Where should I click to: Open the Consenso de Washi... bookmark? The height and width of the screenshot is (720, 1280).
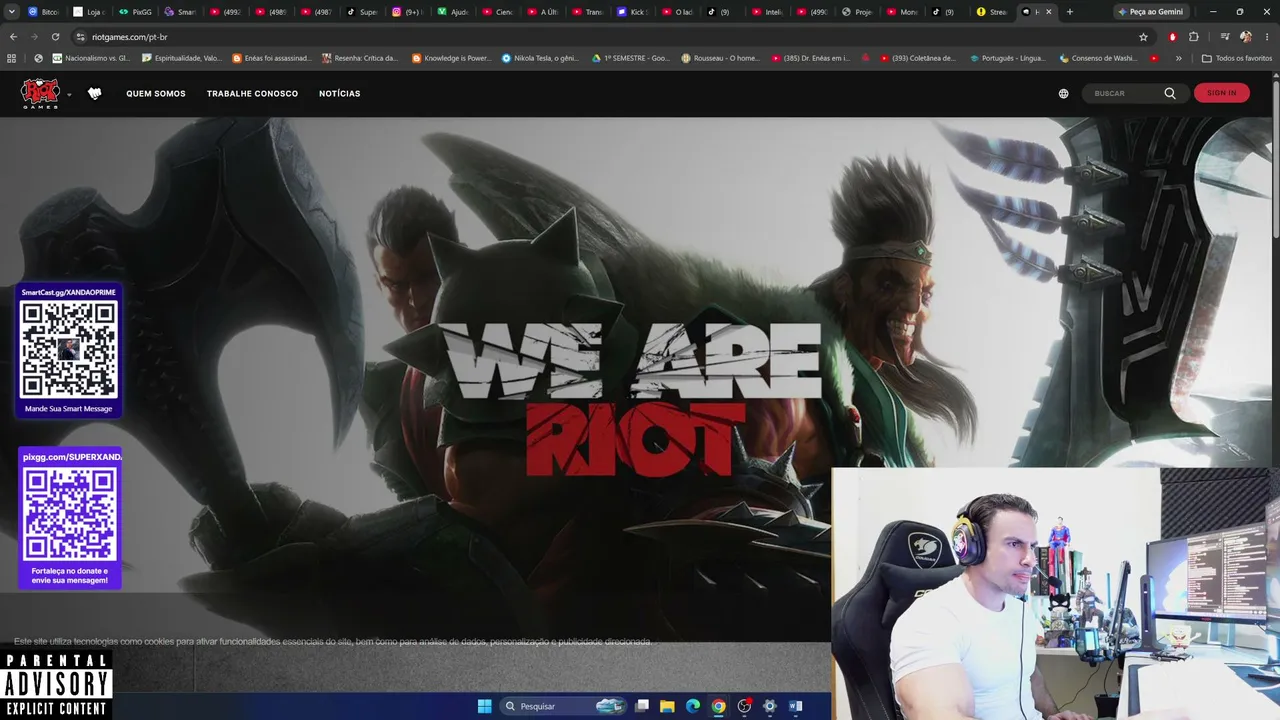(1098, 58)
